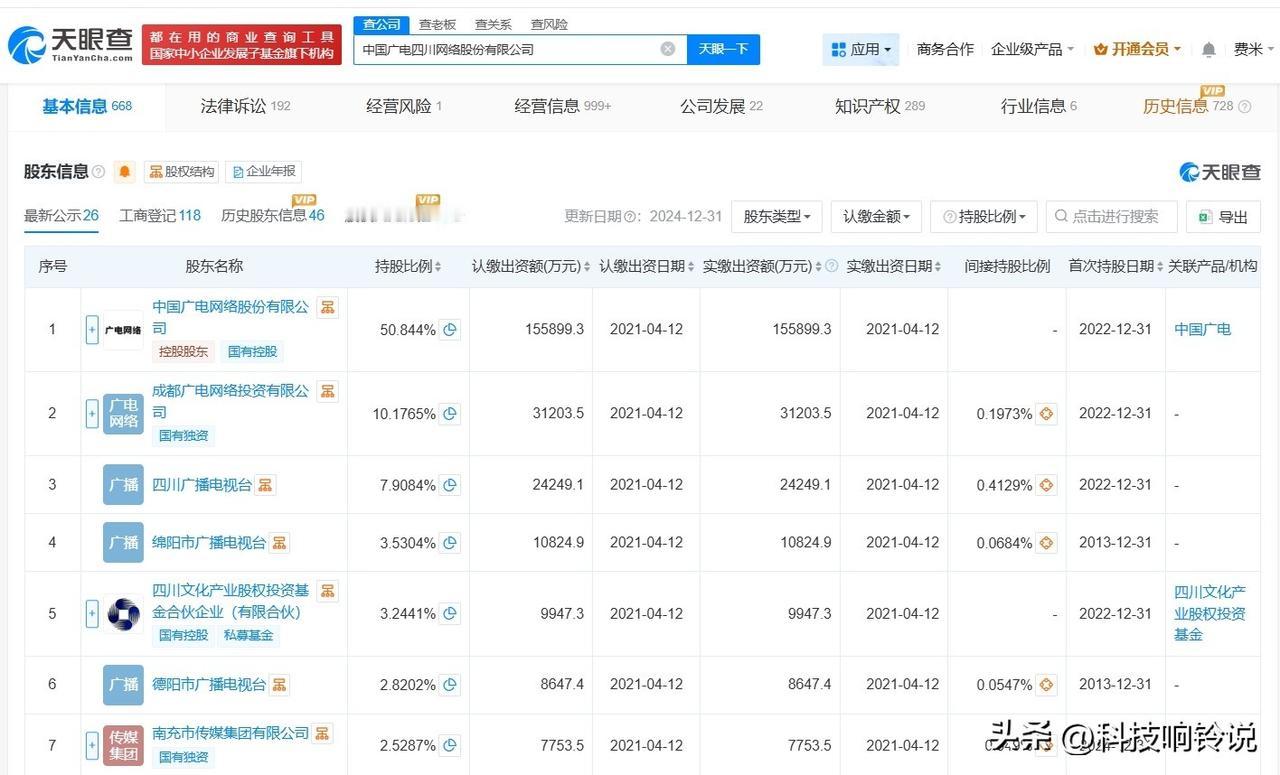Click pie chart icon next to 7.9084%
The width and height of the screenshot is (1280, 775).
450,485
